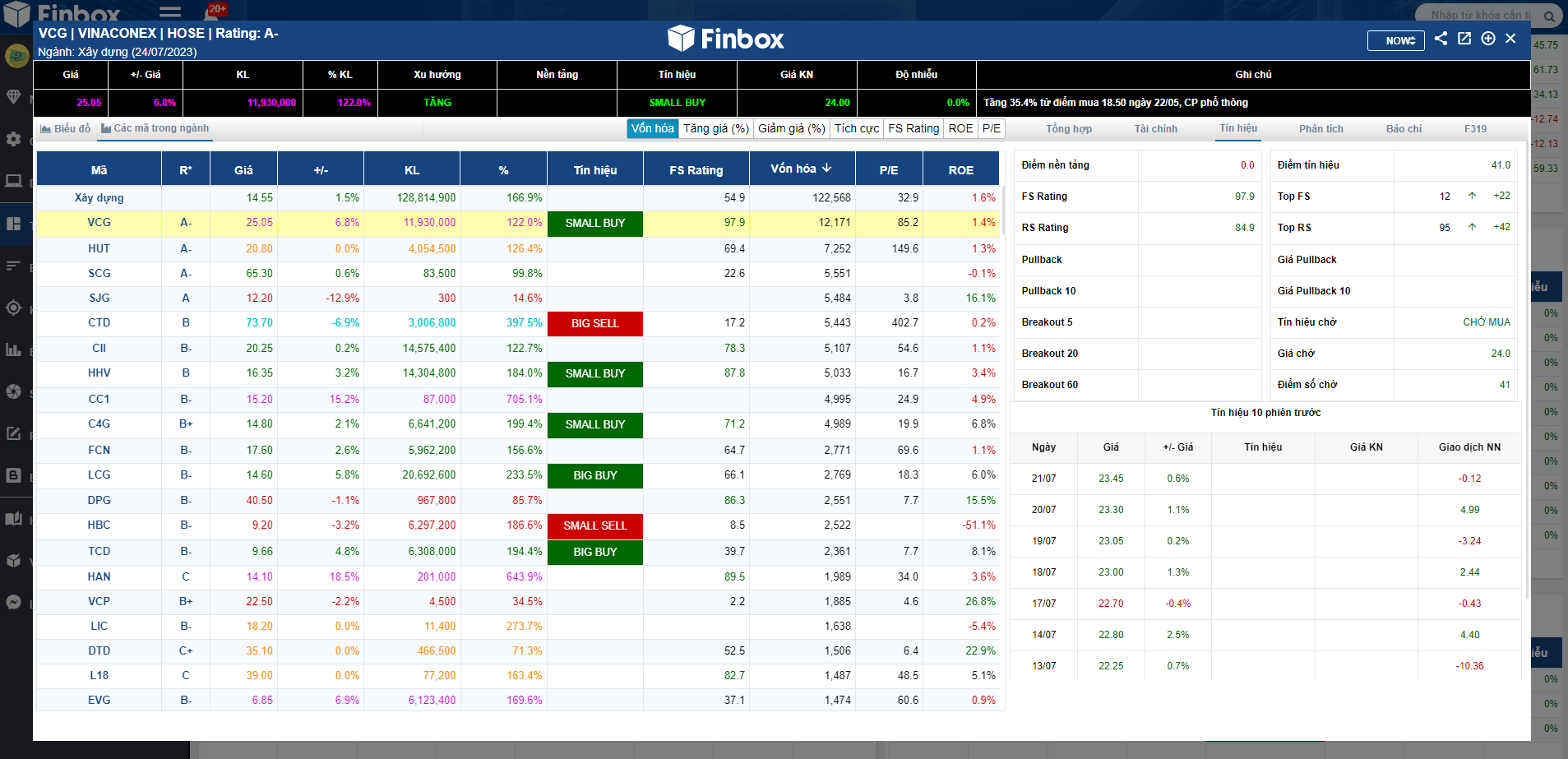The width and height of the screenshot is (1568, 759).
Task: Click SMALL BUY signal for C4G
Action: point(595,425)
